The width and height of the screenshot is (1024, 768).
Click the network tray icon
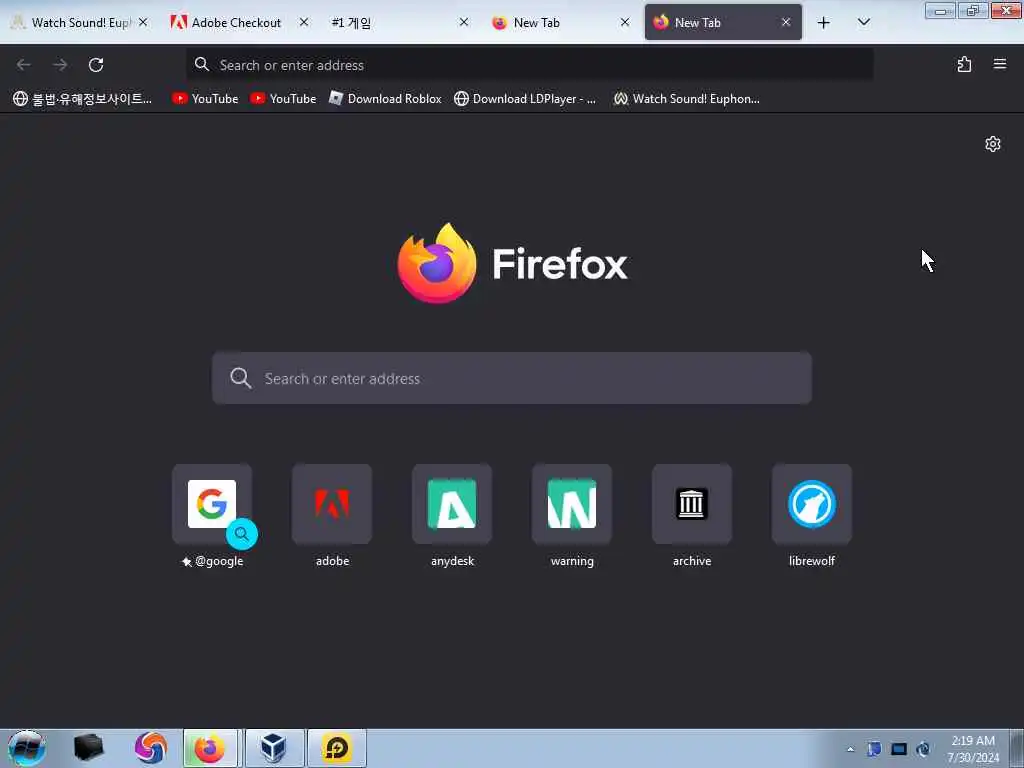point(923,749)
